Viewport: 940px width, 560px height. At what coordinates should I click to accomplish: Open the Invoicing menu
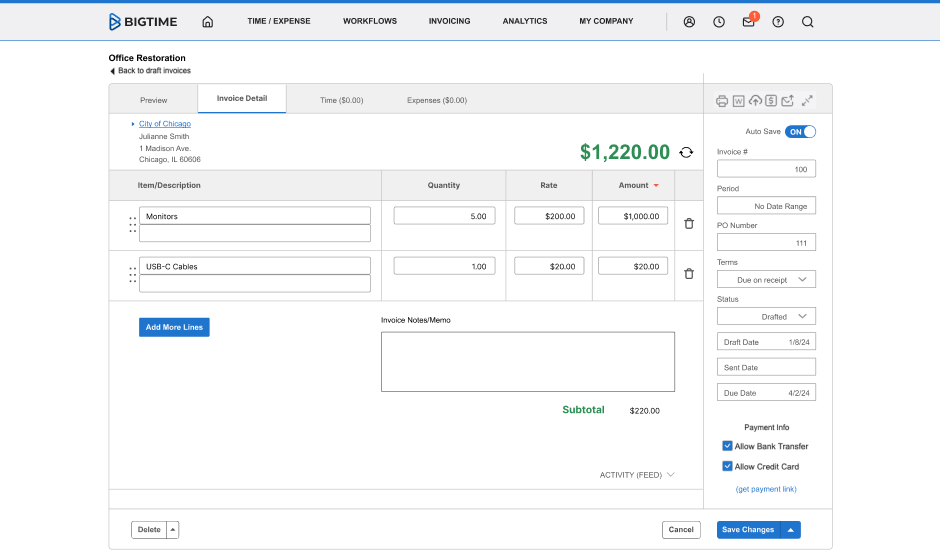coord(450,21)
